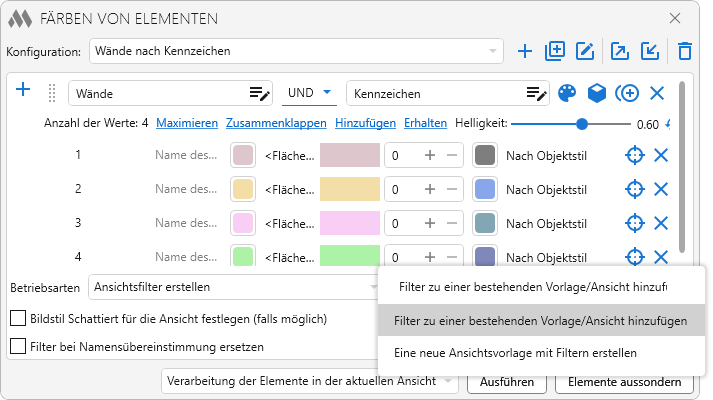
Task: Choose Eine neue Ansichtsvorlage mit Filtern erstellen
Action: [514, 352]
